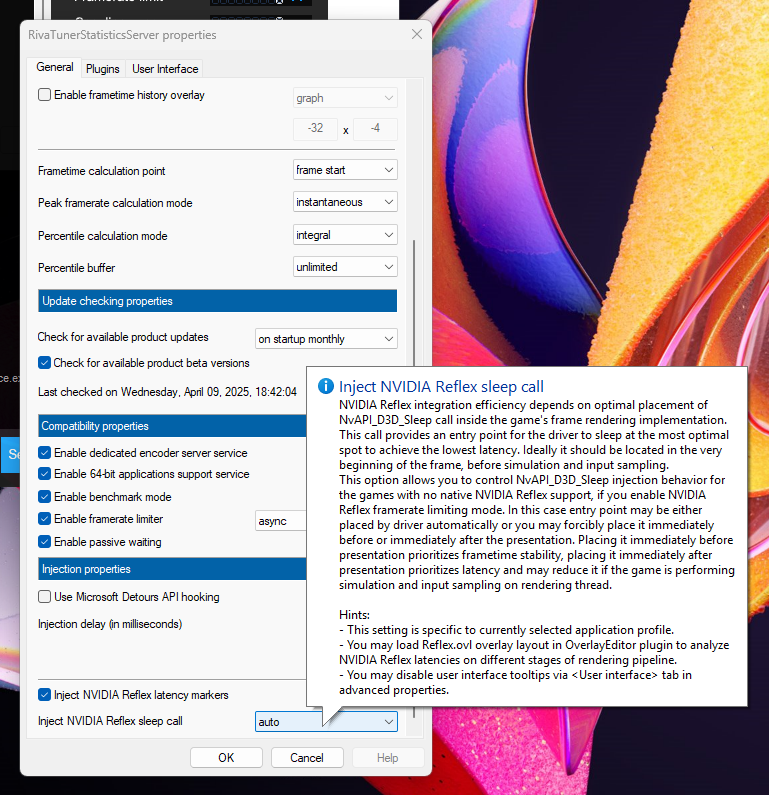Open Percentile calculation mode dropdown

tap(345, 235)
